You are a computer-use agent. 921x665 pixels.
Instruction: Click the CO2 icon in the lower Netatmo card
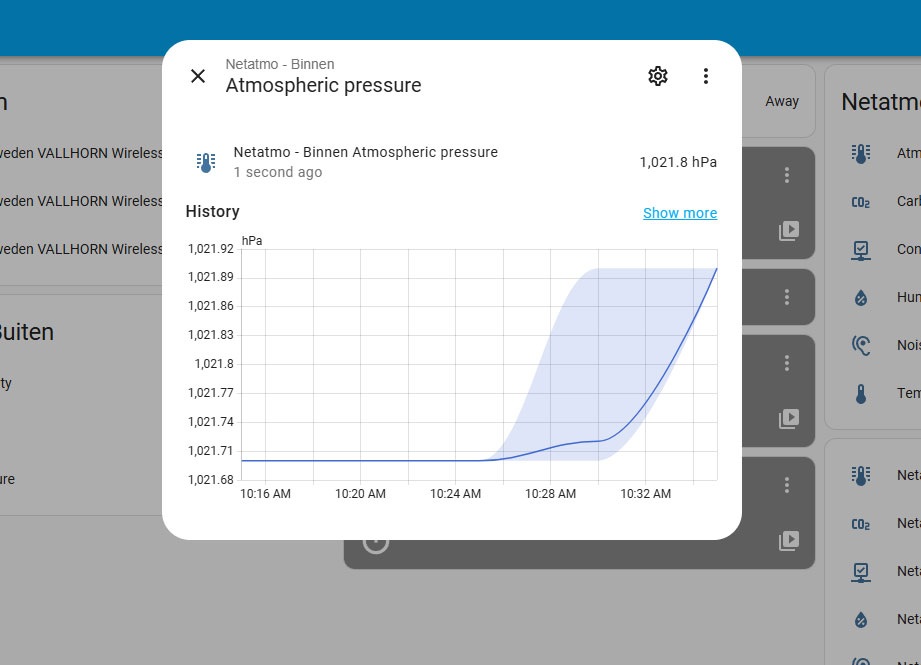tap(861, 524)
